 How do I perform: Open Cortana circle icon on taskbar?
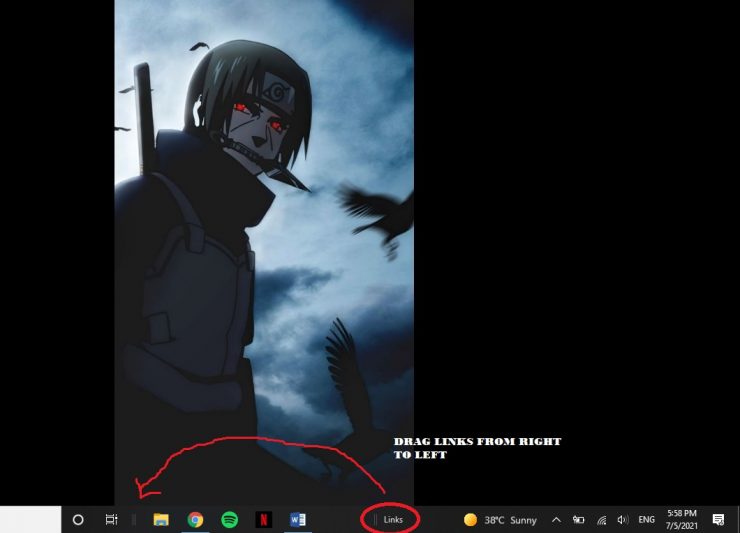click(x=78, y=520)
